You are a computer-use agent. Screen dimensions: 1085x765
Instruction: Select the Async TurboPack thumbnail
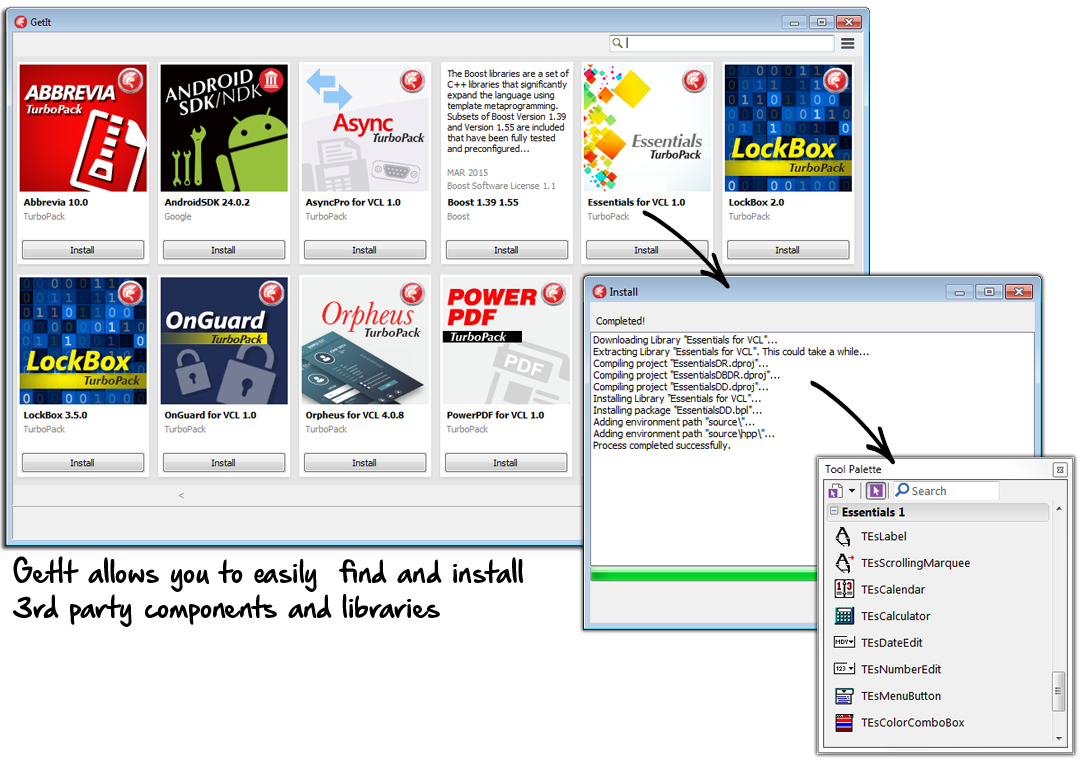365,128
